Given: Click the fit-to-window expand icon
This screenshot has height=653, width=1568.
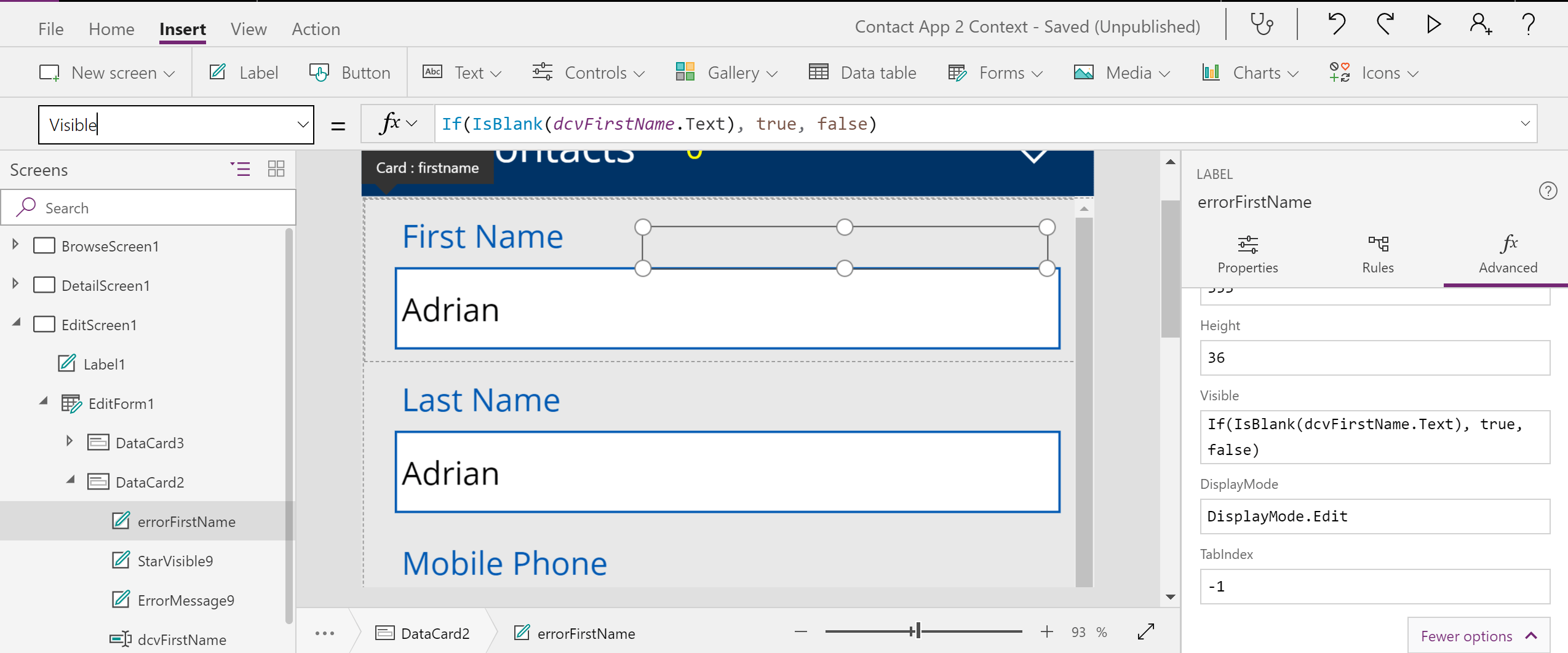Looking at the screenshot, I should (1145, 631).
